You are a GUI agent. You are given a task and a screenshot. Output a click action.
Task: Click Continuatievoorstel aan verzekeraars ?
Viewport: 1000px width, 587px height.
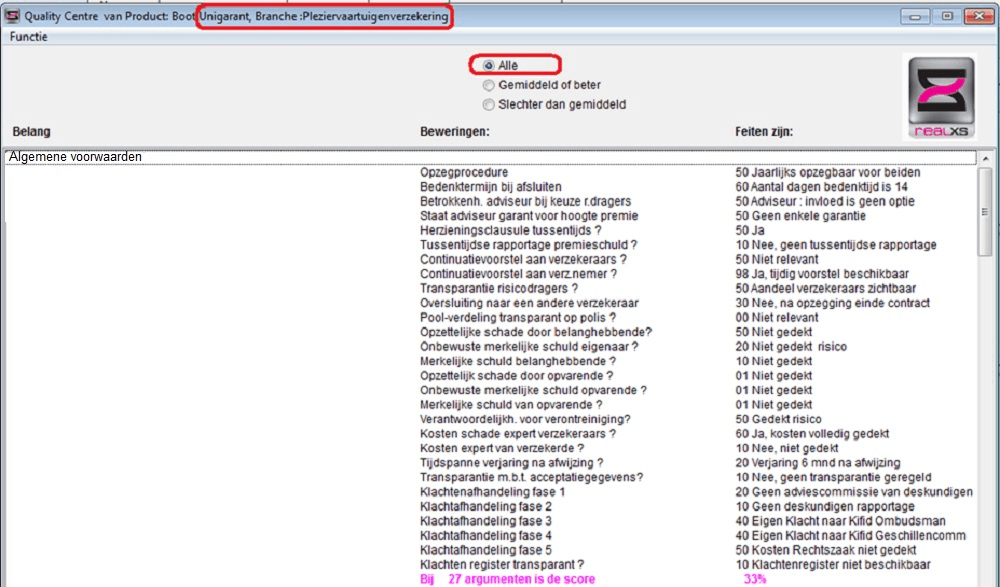523,260
